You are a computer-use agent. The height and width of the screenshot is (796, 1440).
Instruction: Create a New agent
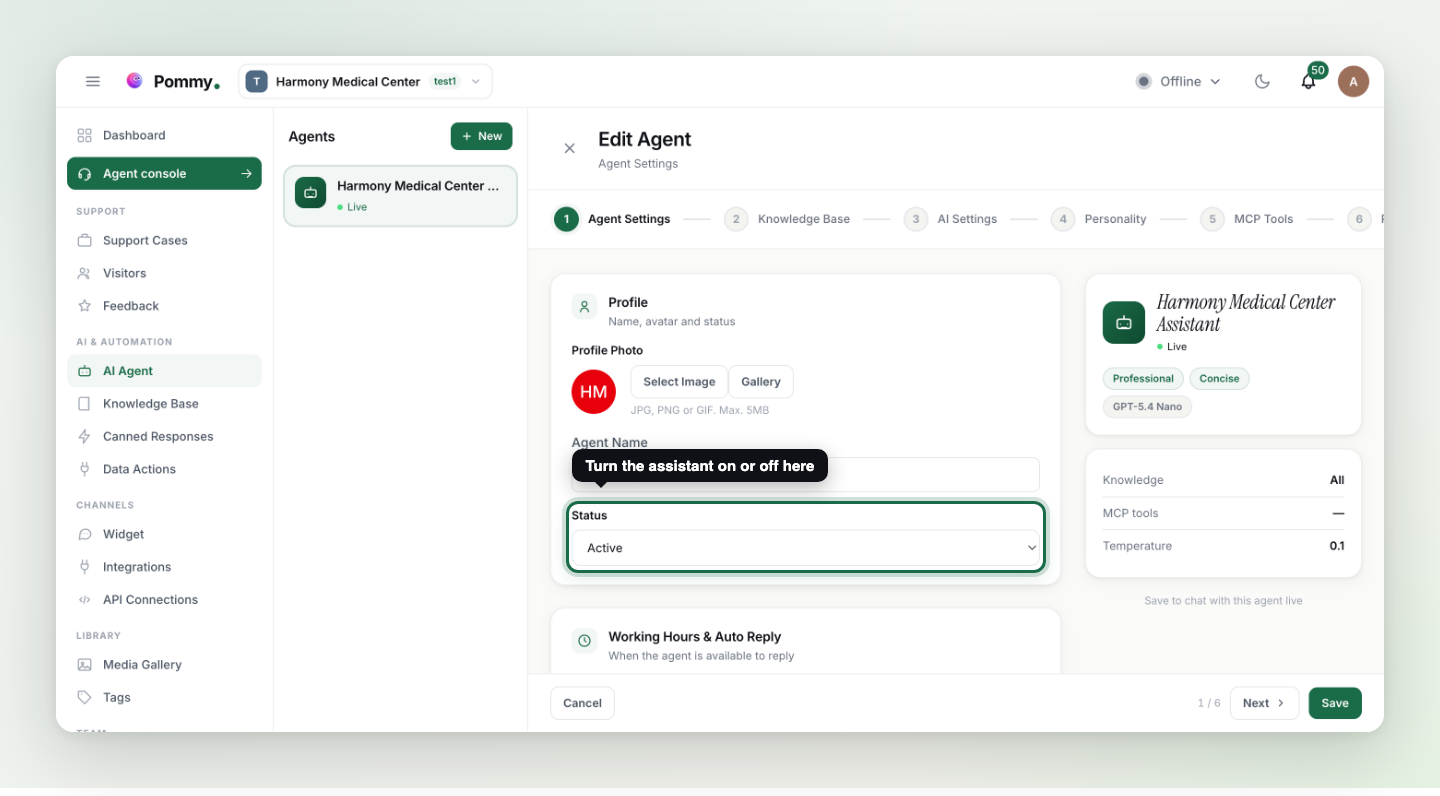[x=481, y=136]
